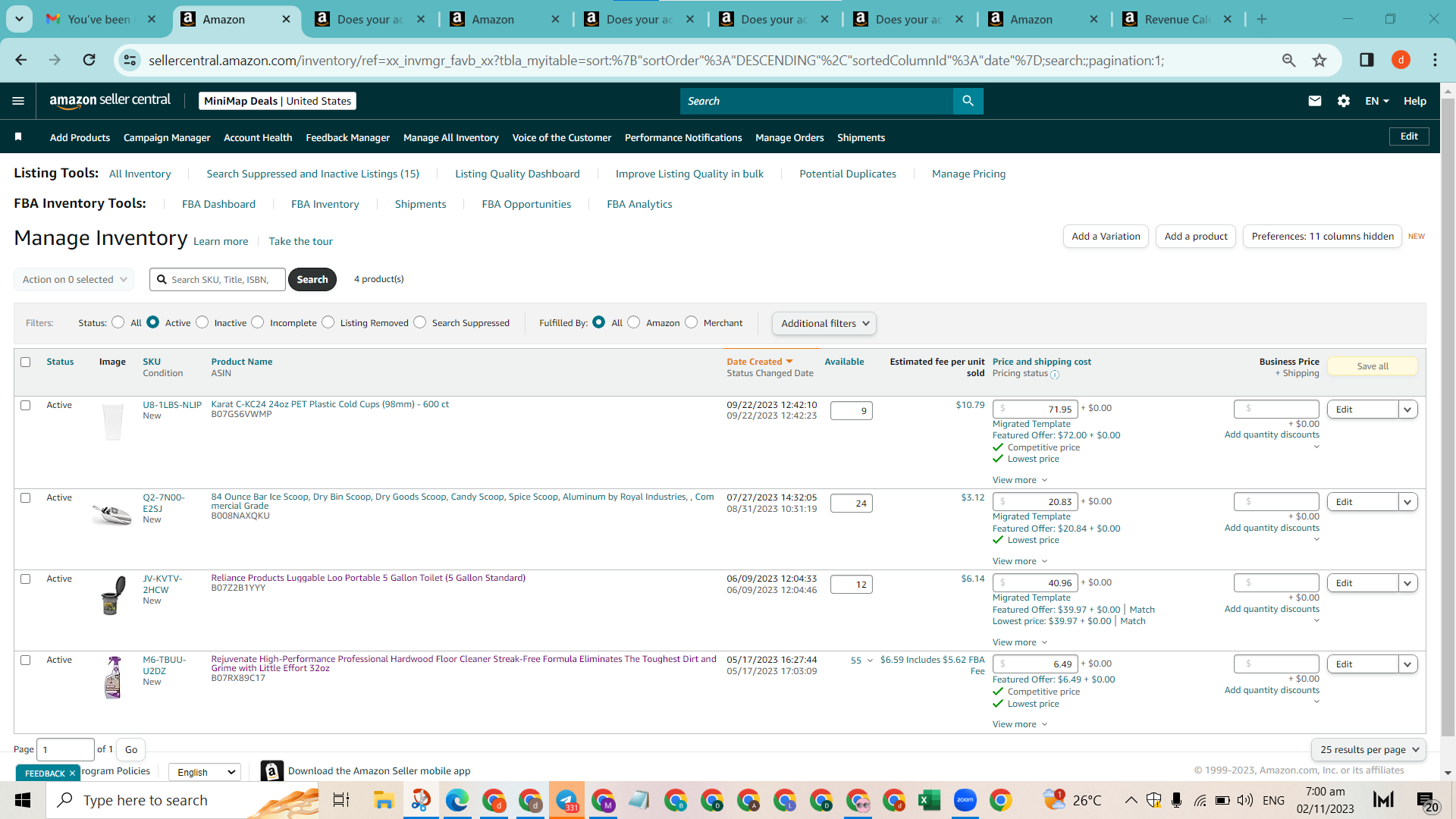1456x819 pixels.
Task: Click the Amazon Seller Central logo
Action: tap(110, 101)
